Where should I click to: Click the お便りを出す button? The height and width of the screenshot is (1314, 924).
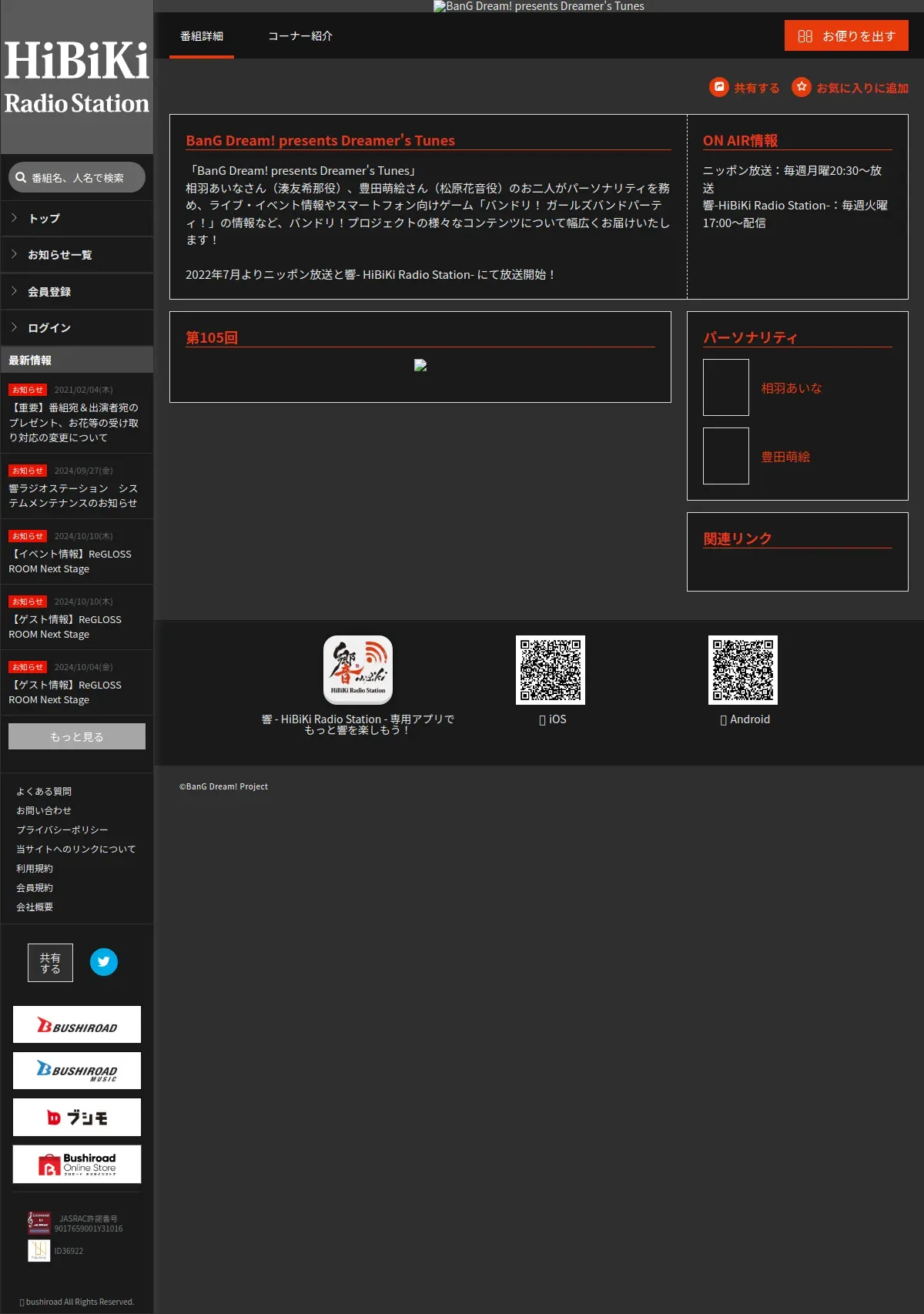coord(846,35)
